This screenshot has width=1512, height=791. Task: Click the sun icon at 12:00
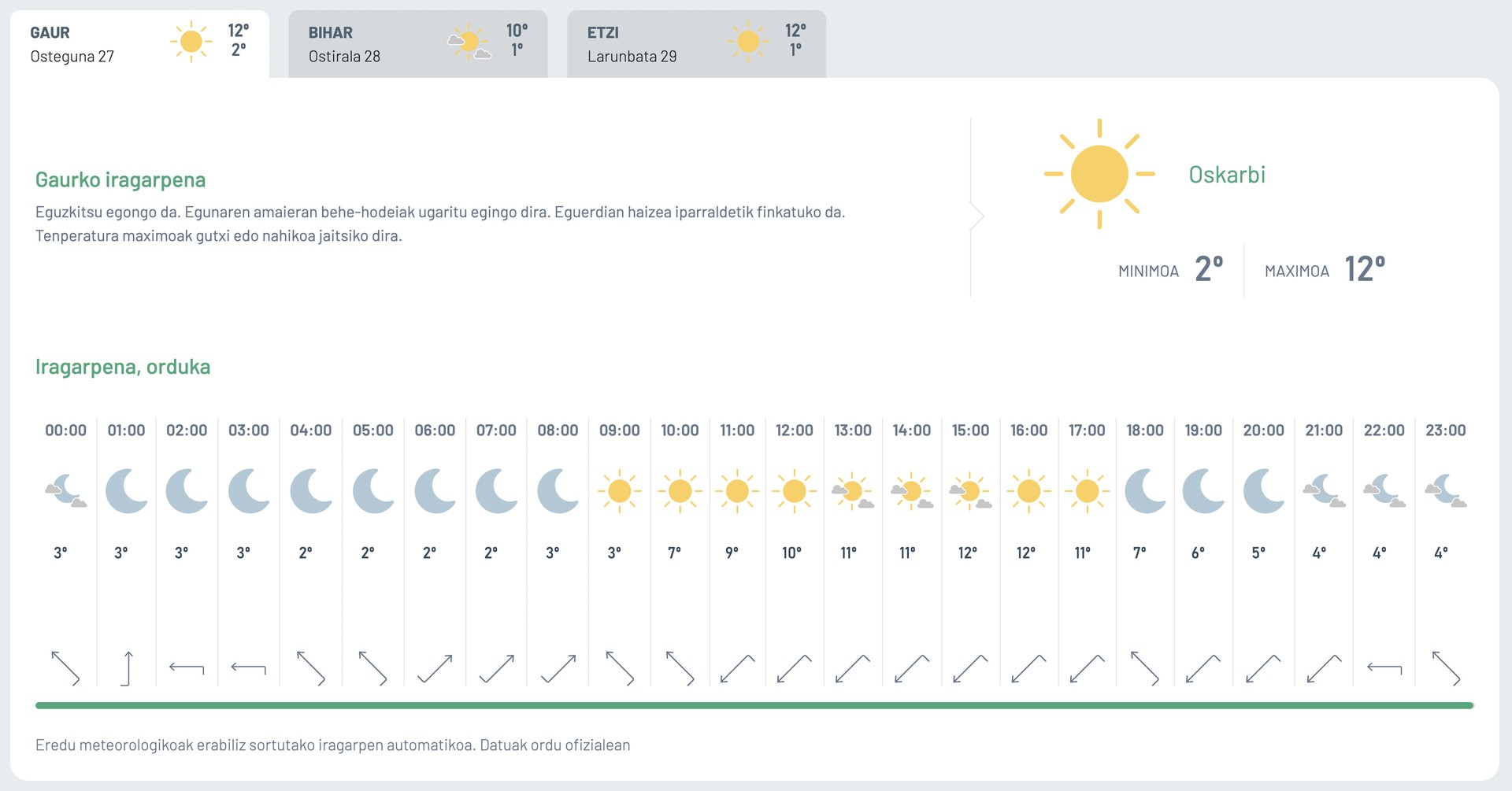pyautogui.click(x=795, y=491)
